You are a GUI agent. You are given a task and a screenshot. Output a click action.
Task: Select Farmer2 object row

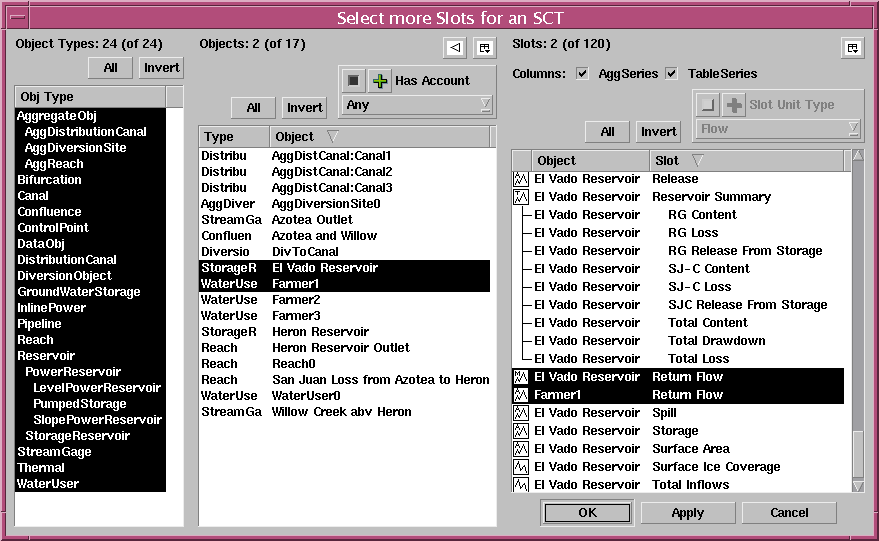click(x=345, y=300)
